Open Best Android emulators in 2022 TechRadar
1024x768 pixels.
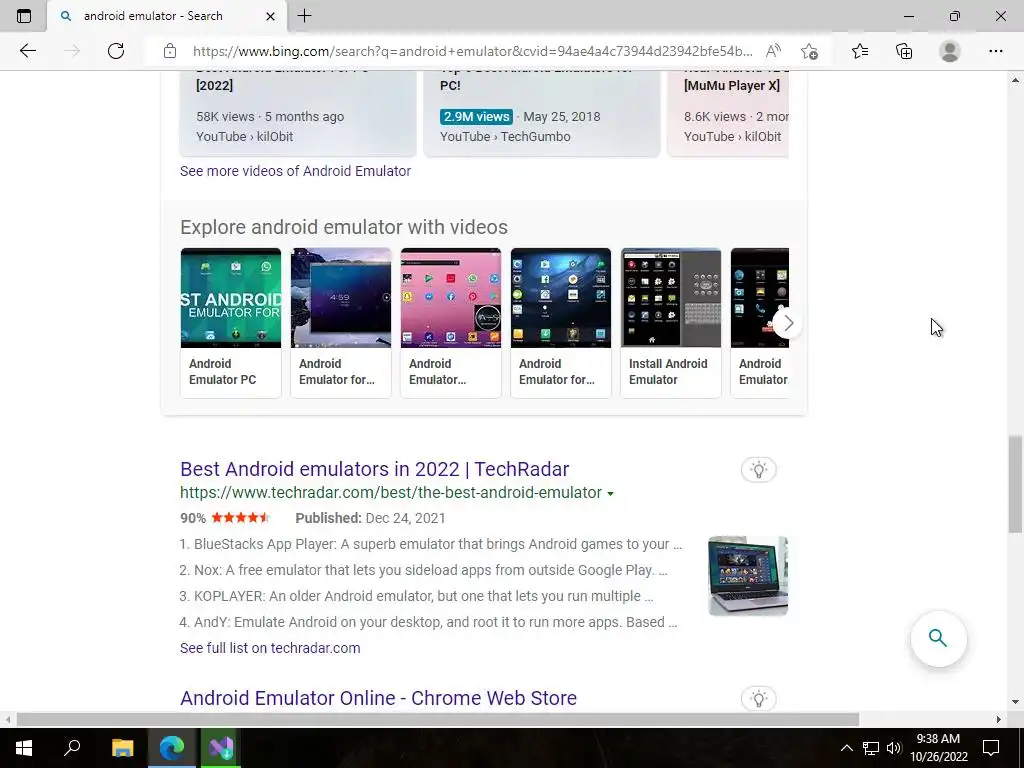coord(374,469)
